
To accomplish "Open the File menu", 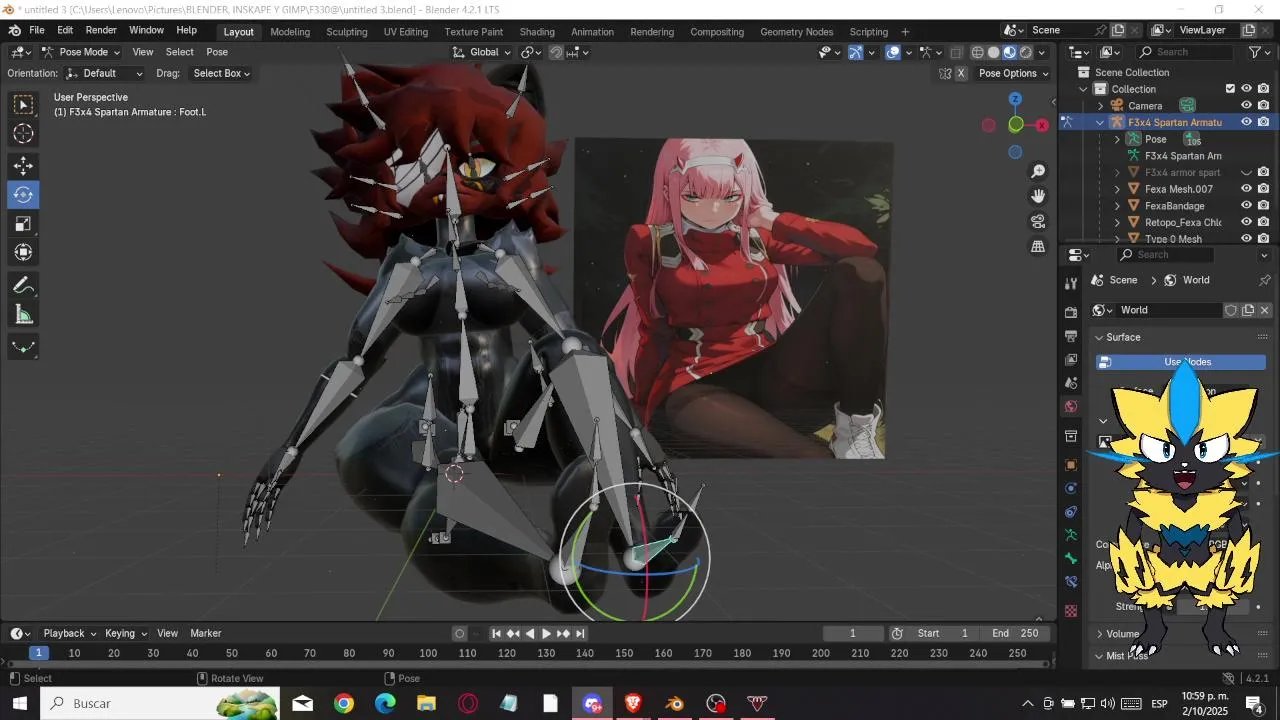I will (x=36, y=31).
